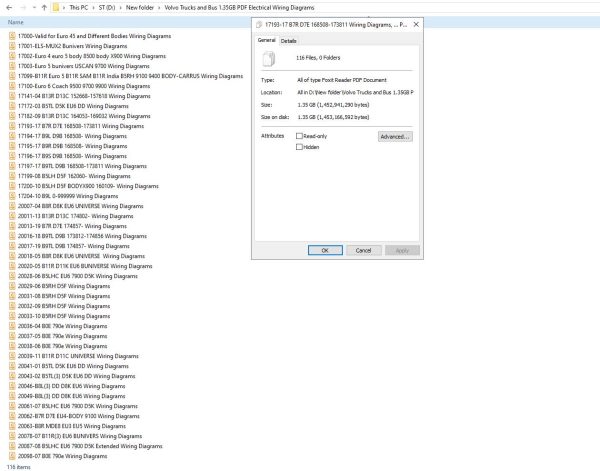Select PDF icon for 17196-17 B9S D9B file
This screenshot has height=471, width=600.
coord(12,156)
